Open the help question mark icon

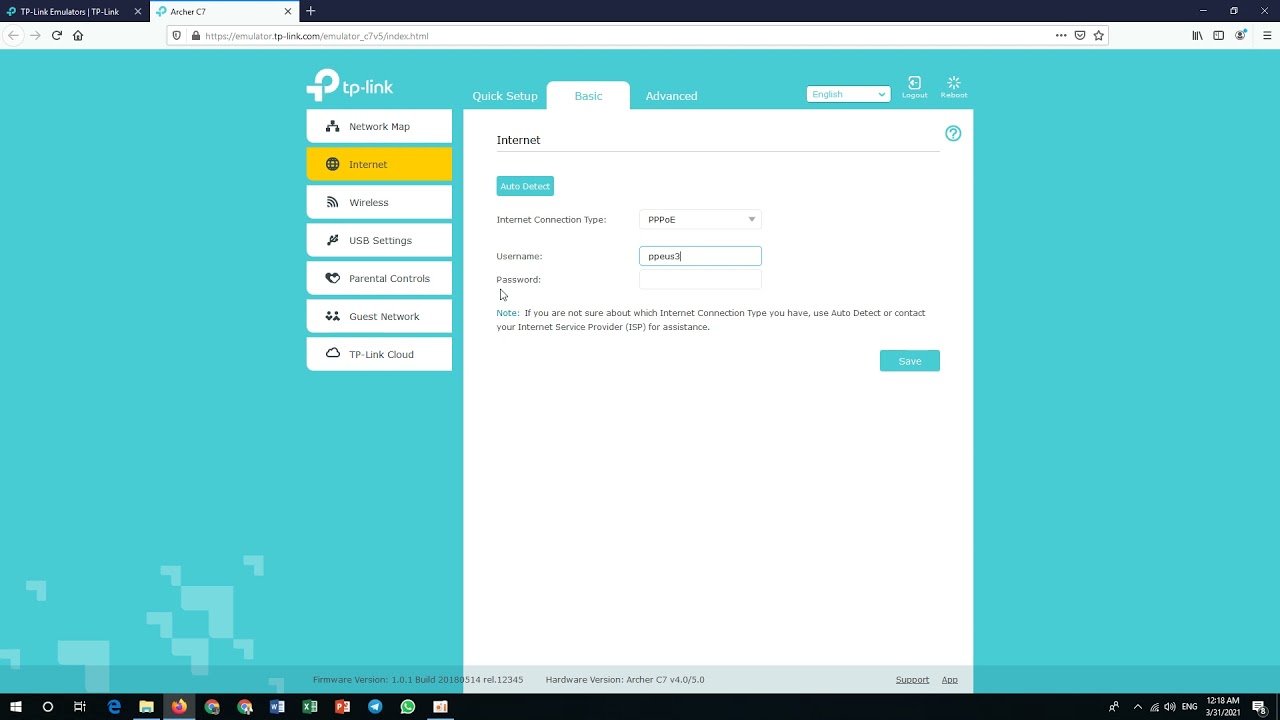[x=953, y=133]
